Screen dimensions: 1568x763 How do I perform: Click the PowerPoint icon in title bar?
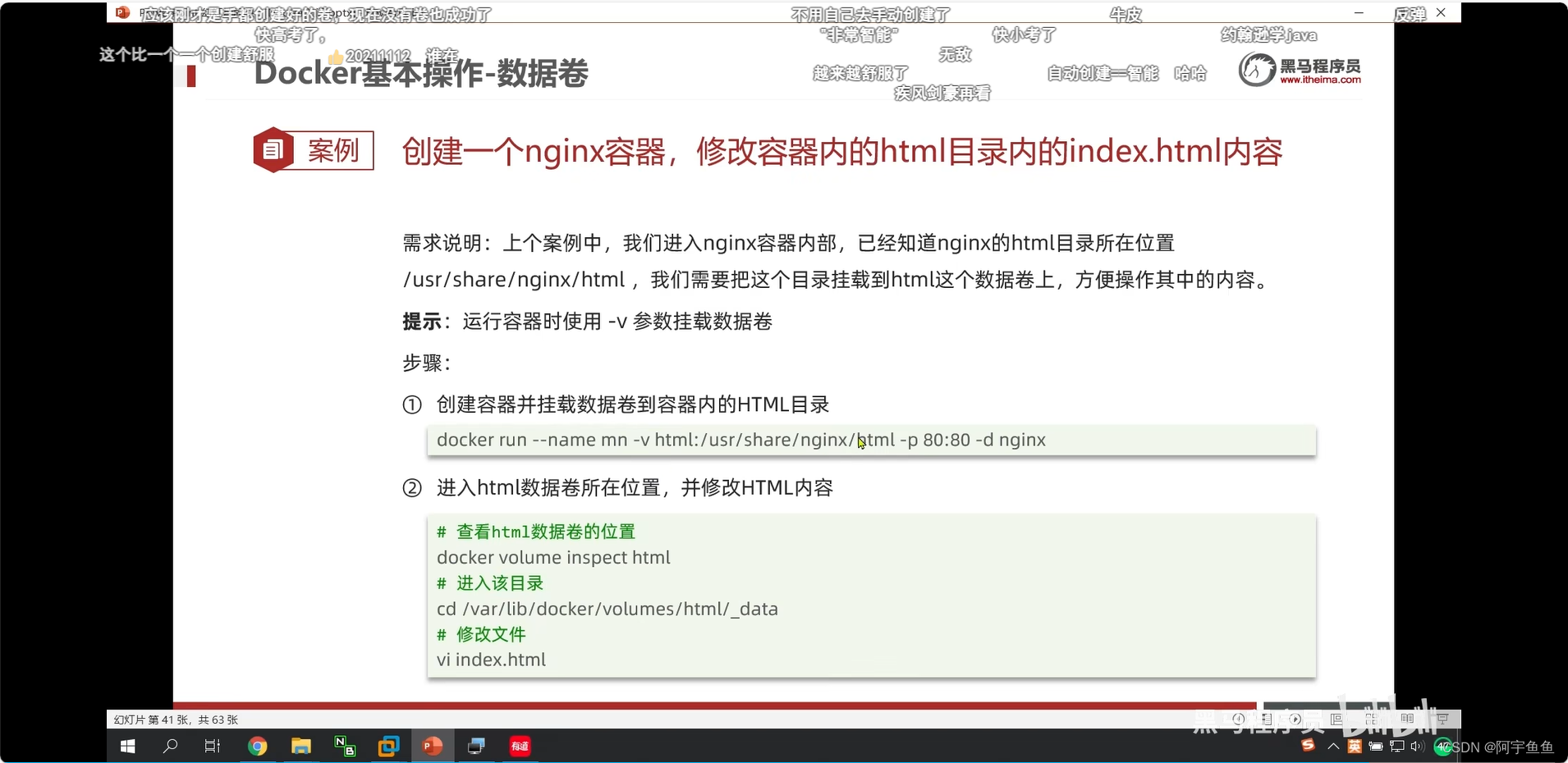pos(123,12)
